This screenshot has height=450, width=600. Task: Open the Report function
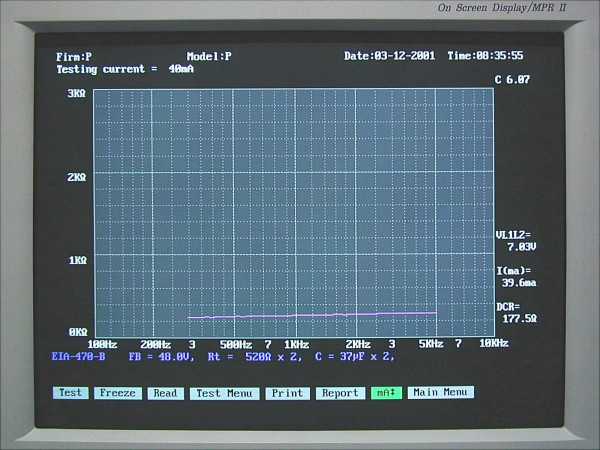click(x=340, y=393)
